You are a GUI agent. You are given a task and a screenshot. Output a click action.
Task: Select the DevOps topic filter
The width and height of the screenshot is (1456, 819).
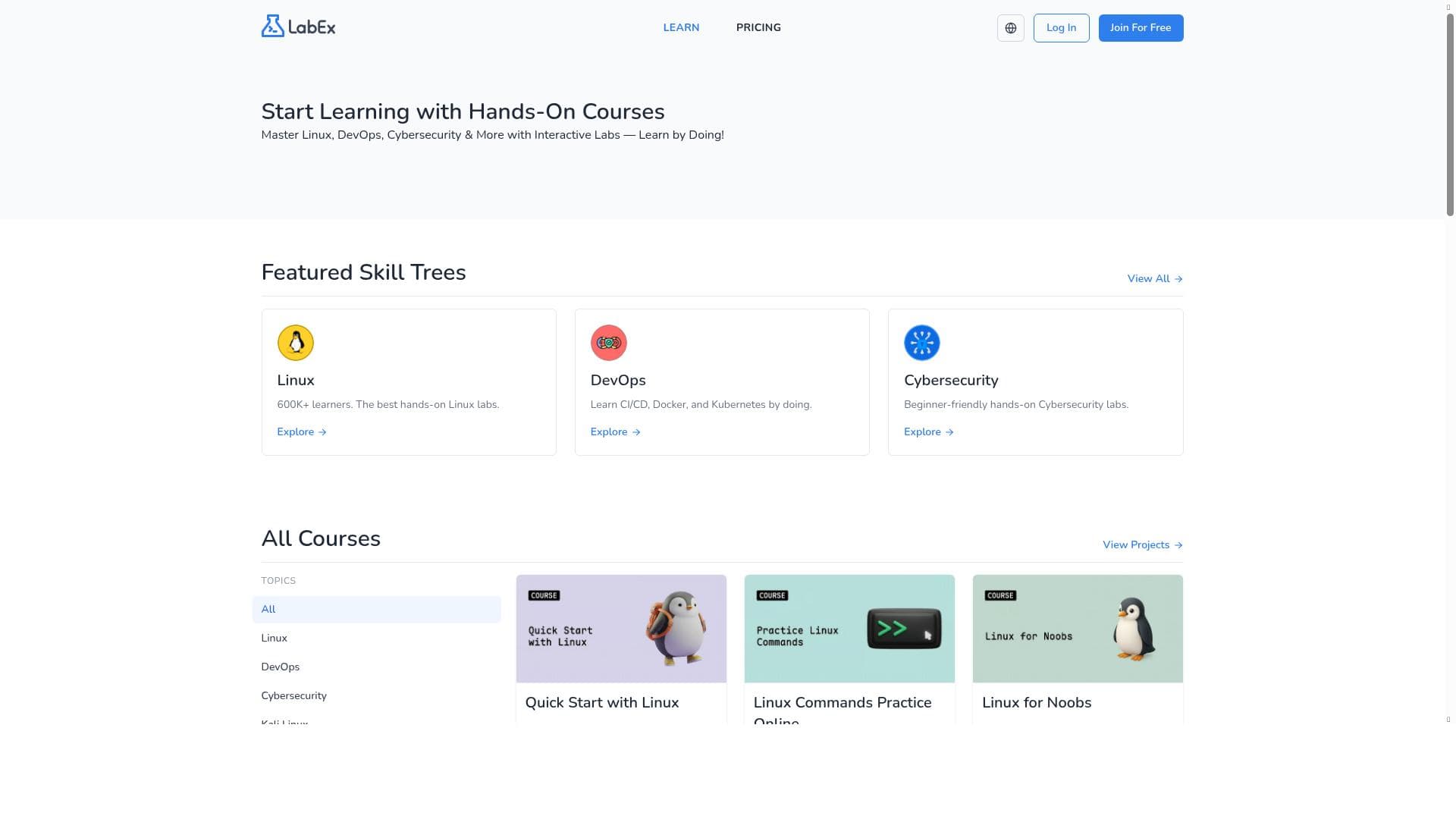[x=281, y=667]
